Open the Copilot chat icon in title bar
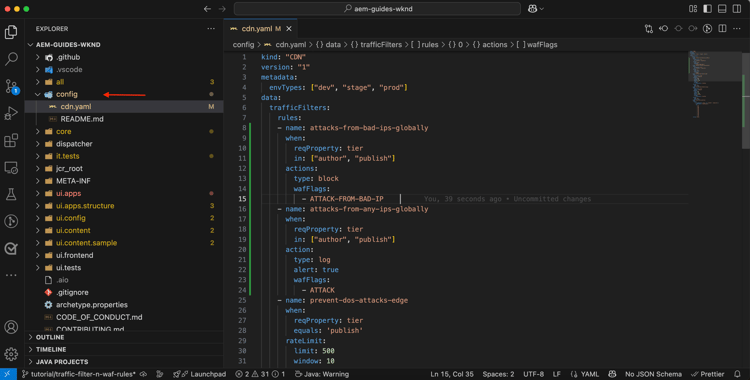 [532, 9]
